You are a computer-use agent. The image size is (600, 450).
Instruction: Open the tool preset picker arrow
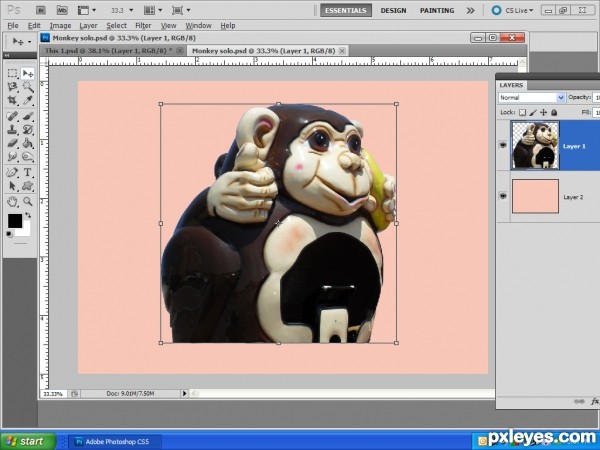pos(29,41)
